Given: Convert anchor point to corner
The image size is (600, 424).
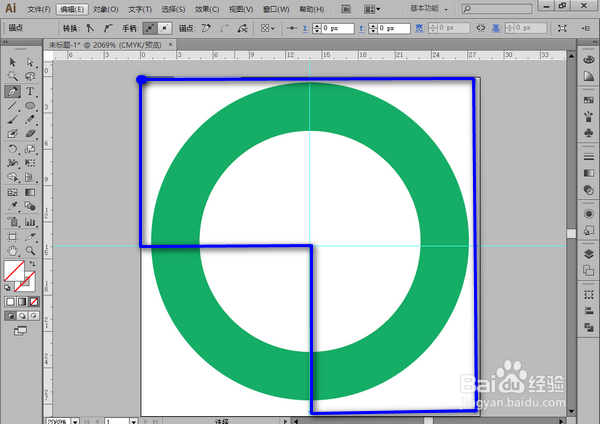Looking at the screenshot, I should click(x=90, y=28).
